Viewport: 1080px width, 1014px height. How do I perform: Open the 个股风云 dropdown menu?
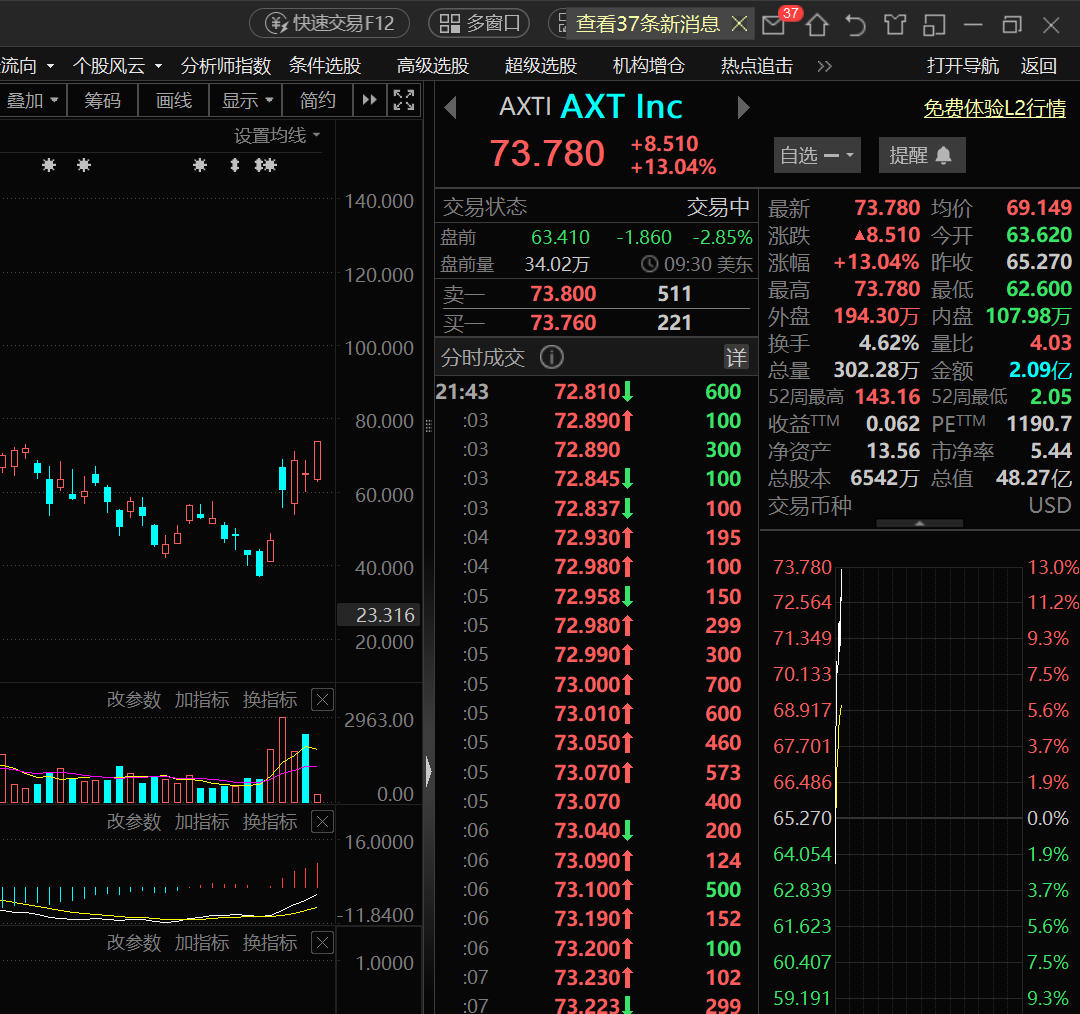pos(118,66)
